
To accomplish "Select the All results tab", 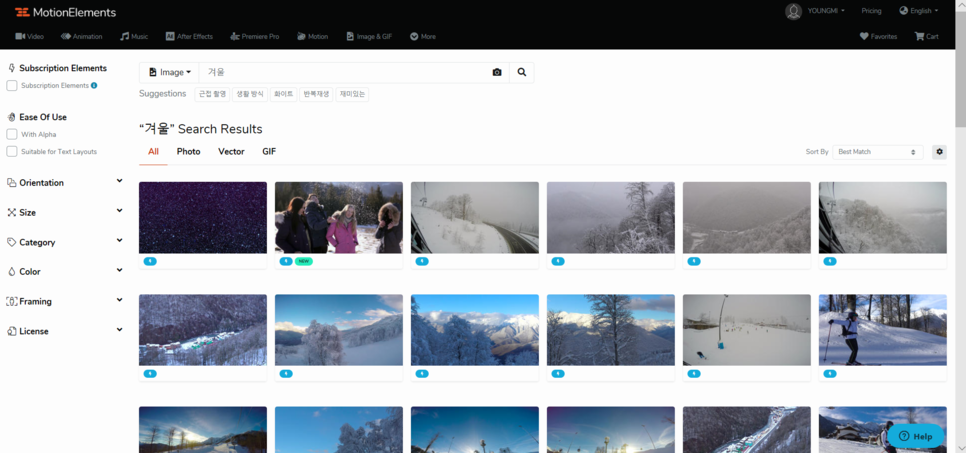I will point(153,152).
